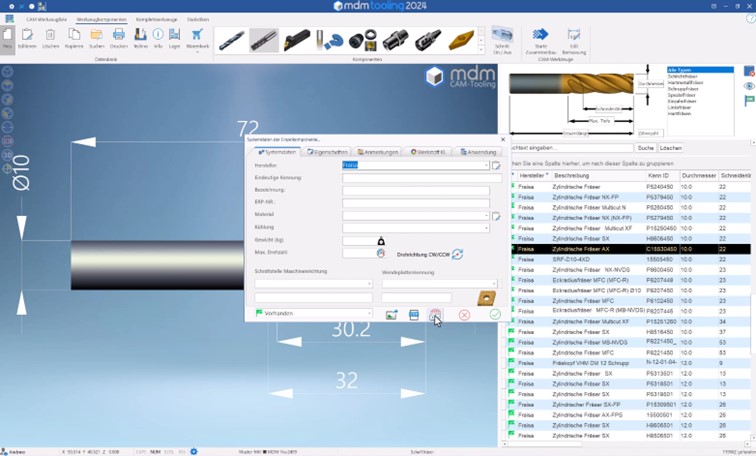The width and height of the screenshot is (756, 456).
Task: Select Alle Typen in type list
Action: [x=701, y=70]
